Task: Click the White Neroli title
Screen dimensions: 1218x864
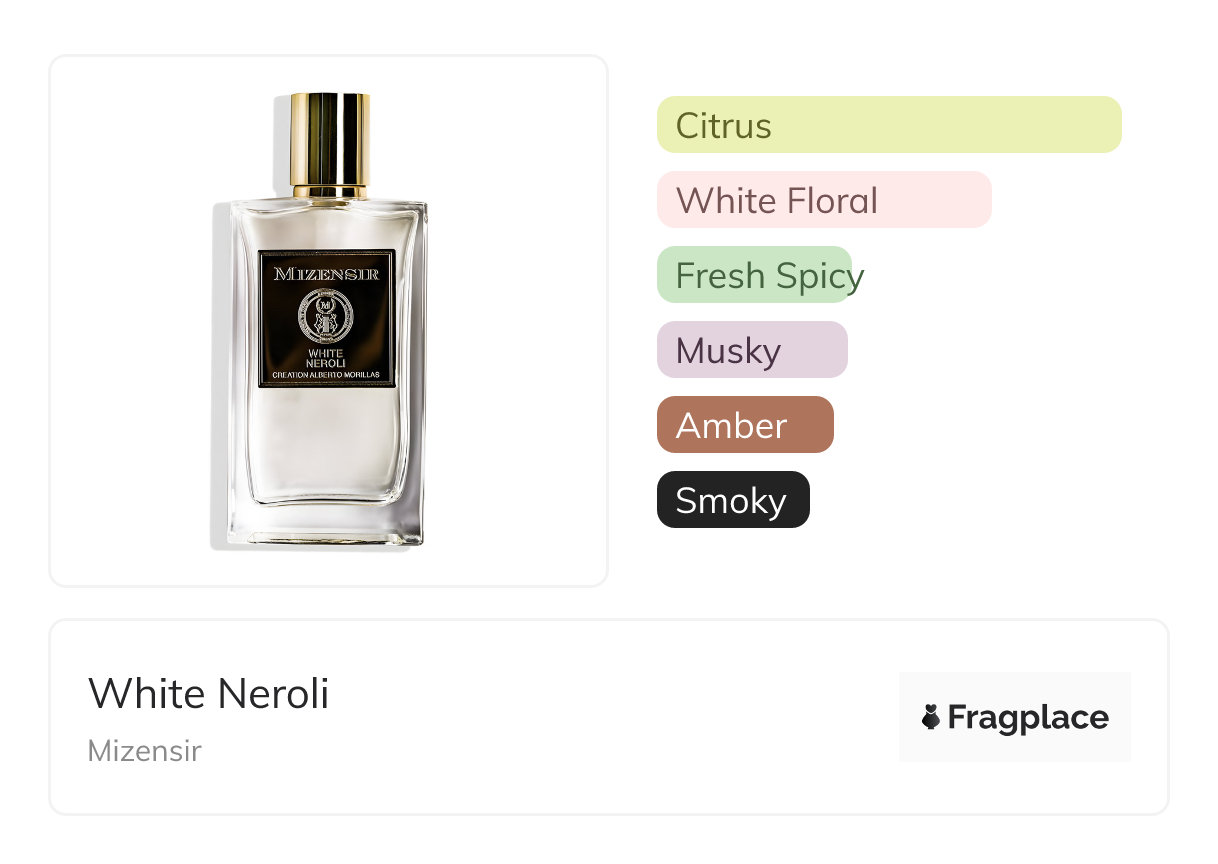Action: (208, 693)
